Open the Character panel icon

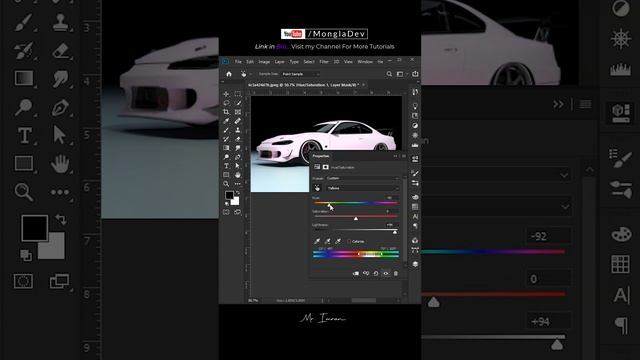click(x=415, y=216)
